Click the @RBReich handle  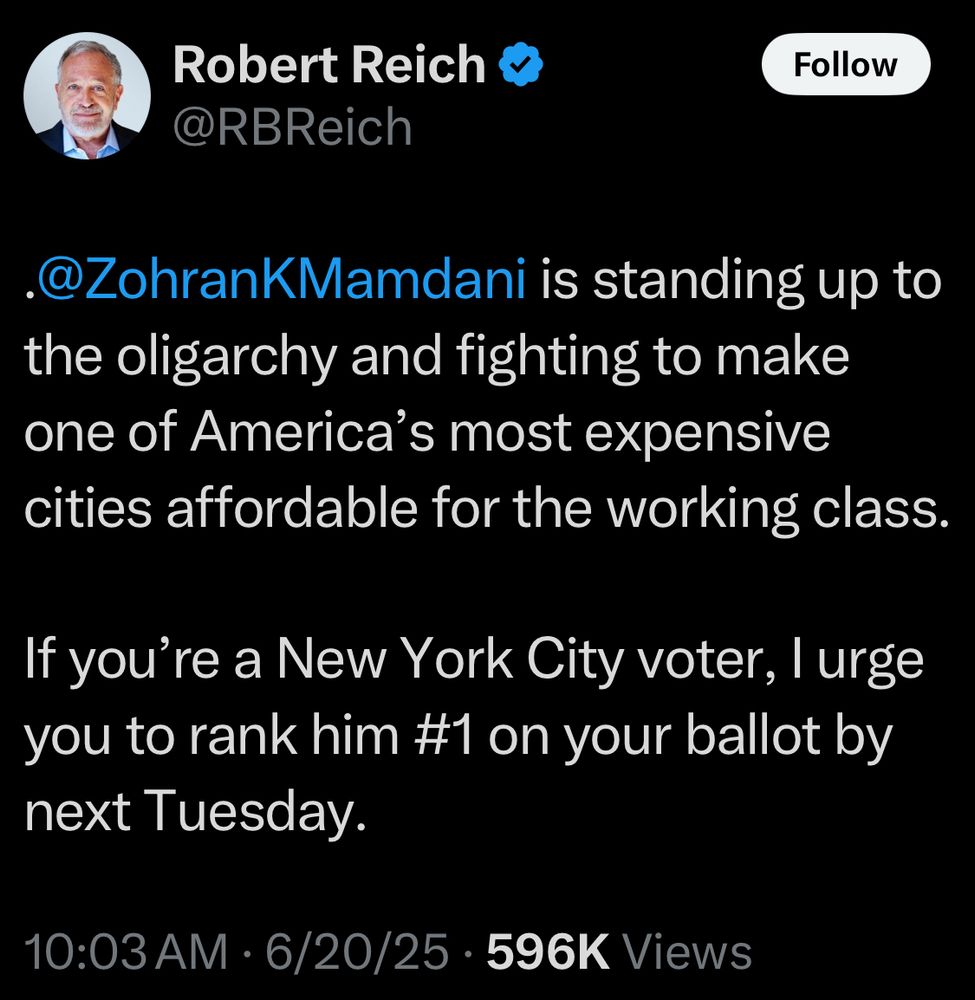point(290,125)
